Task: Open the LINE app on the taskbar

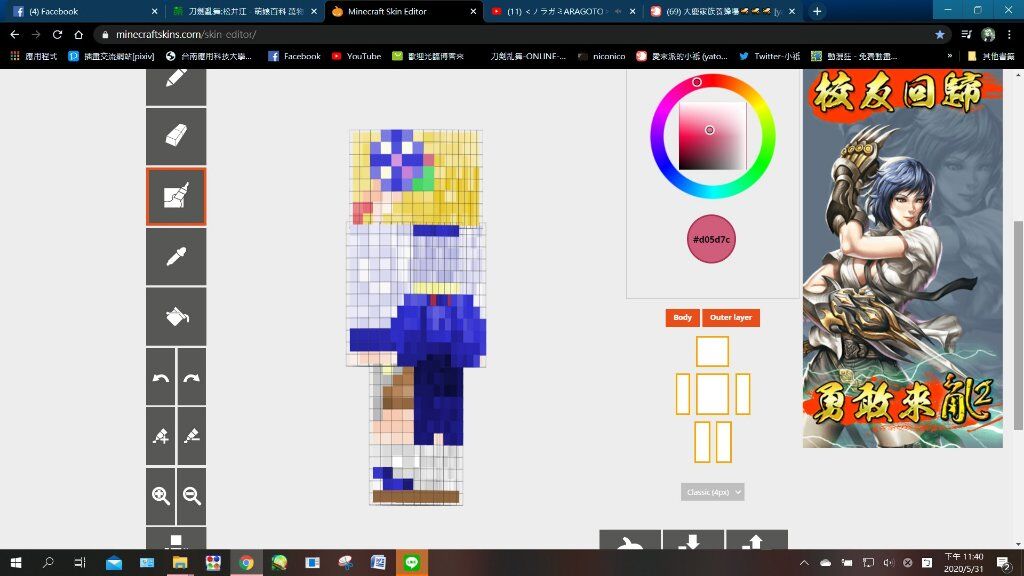Action: coord(411,562)
